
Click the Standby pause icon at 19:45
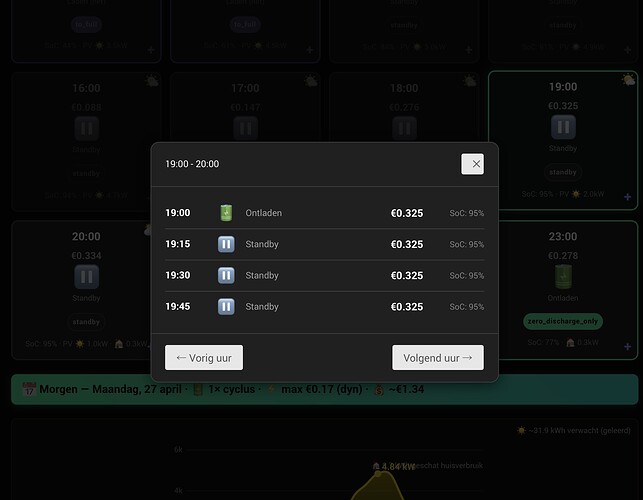(x=226, y=306)
